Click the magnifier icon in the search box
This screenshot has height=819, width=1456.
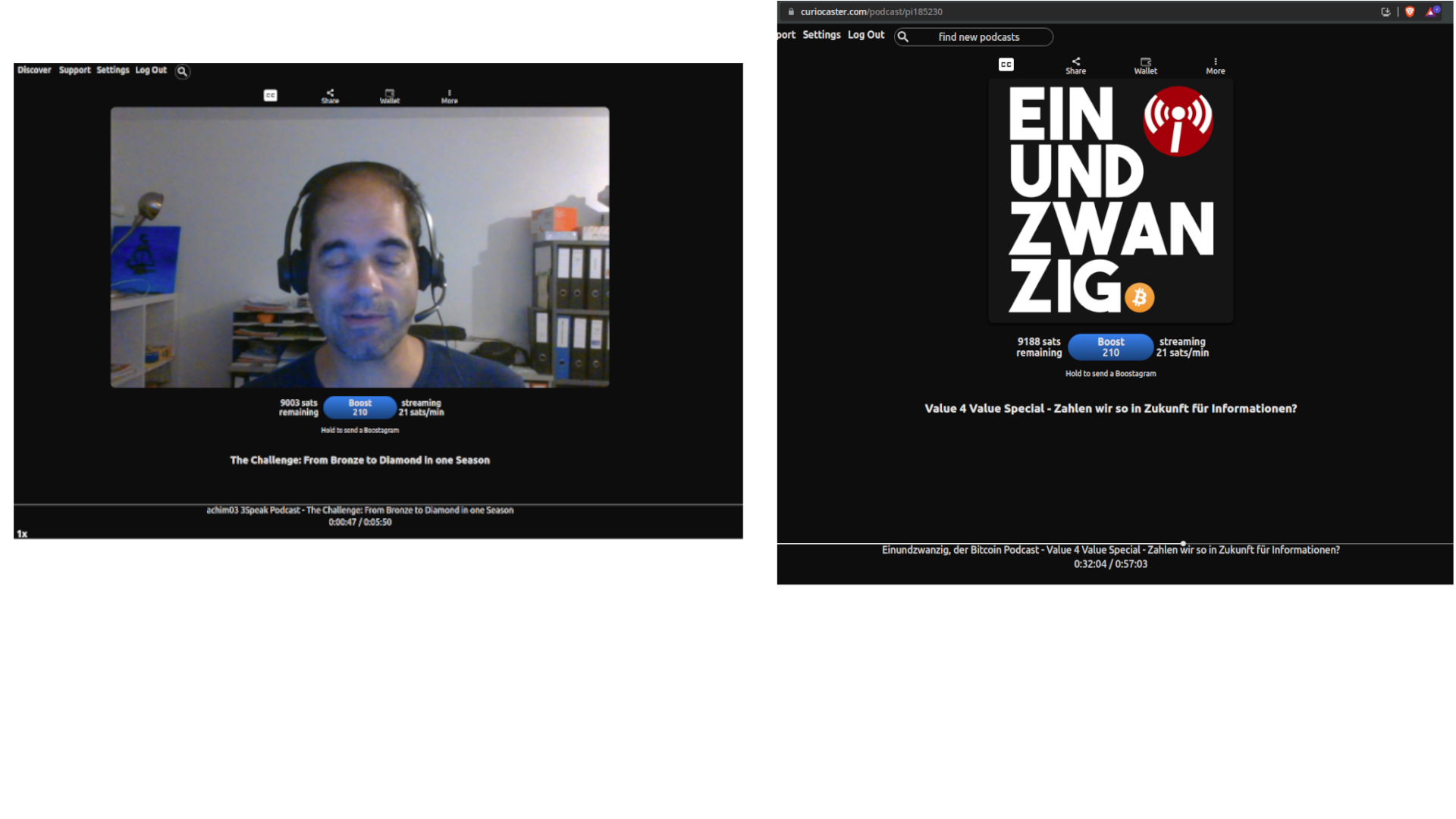pyautogui.click(x=903, y=37)
